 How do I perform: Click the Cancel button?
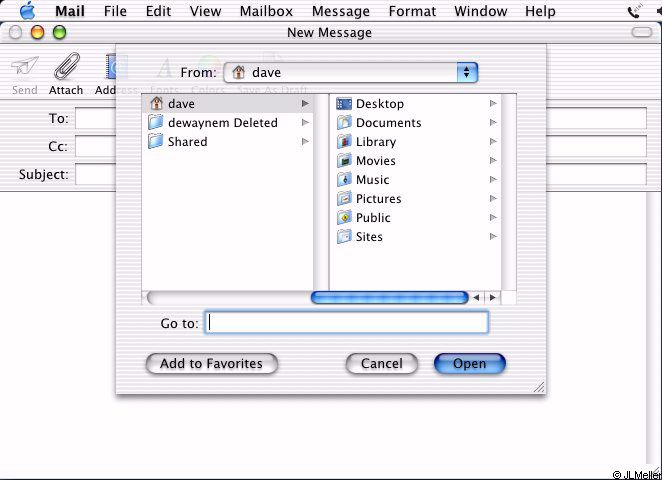pyautogui.click(x=382, y=363)
